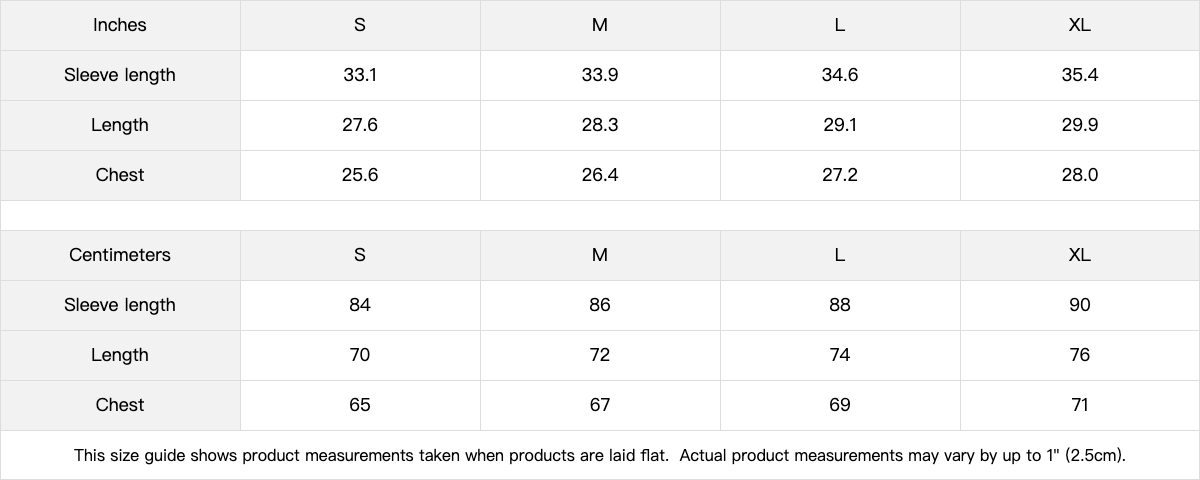Click the Sleeve length row label in the Inches table
Screen dimensions: 1200x480
[x=120, y=75]
